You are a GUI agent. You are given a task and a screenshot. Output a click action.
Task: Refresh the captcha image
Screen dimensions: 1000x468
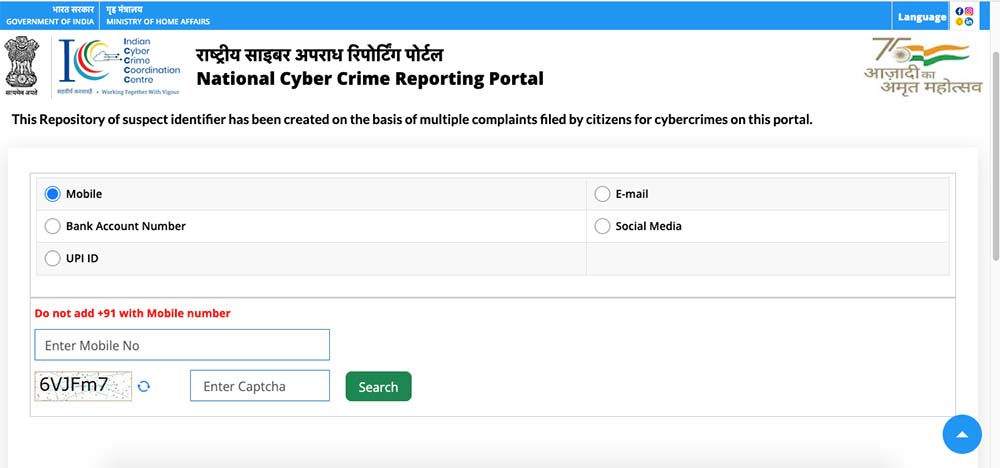click(144, 386)
